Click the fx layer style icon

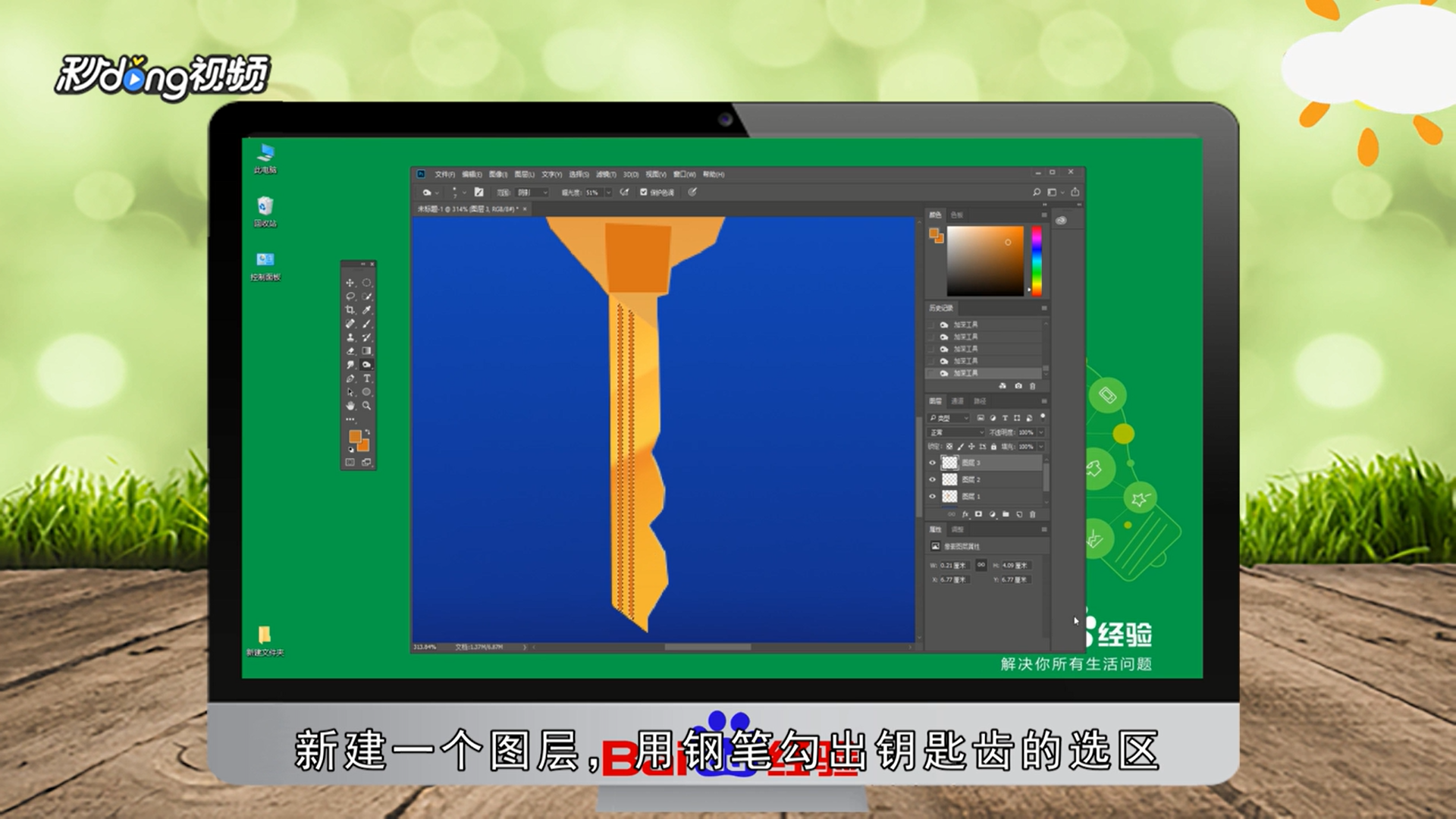(x=965, y=514)
